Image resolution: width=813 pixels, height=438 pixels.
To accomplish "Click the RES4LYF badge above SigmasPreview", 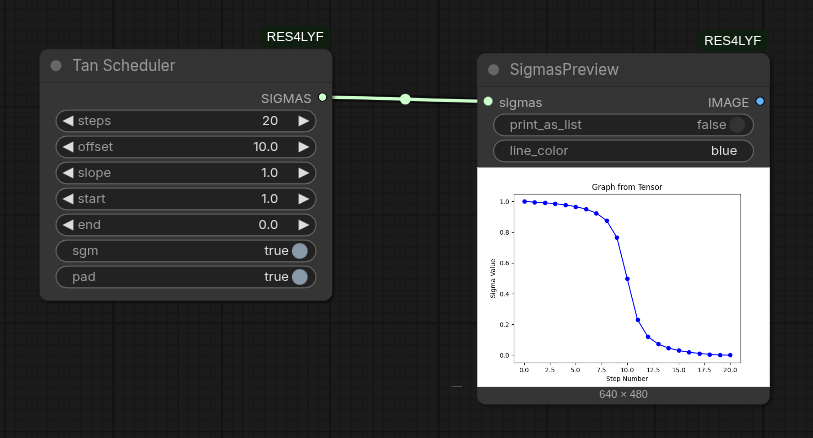I will point(733,40).
